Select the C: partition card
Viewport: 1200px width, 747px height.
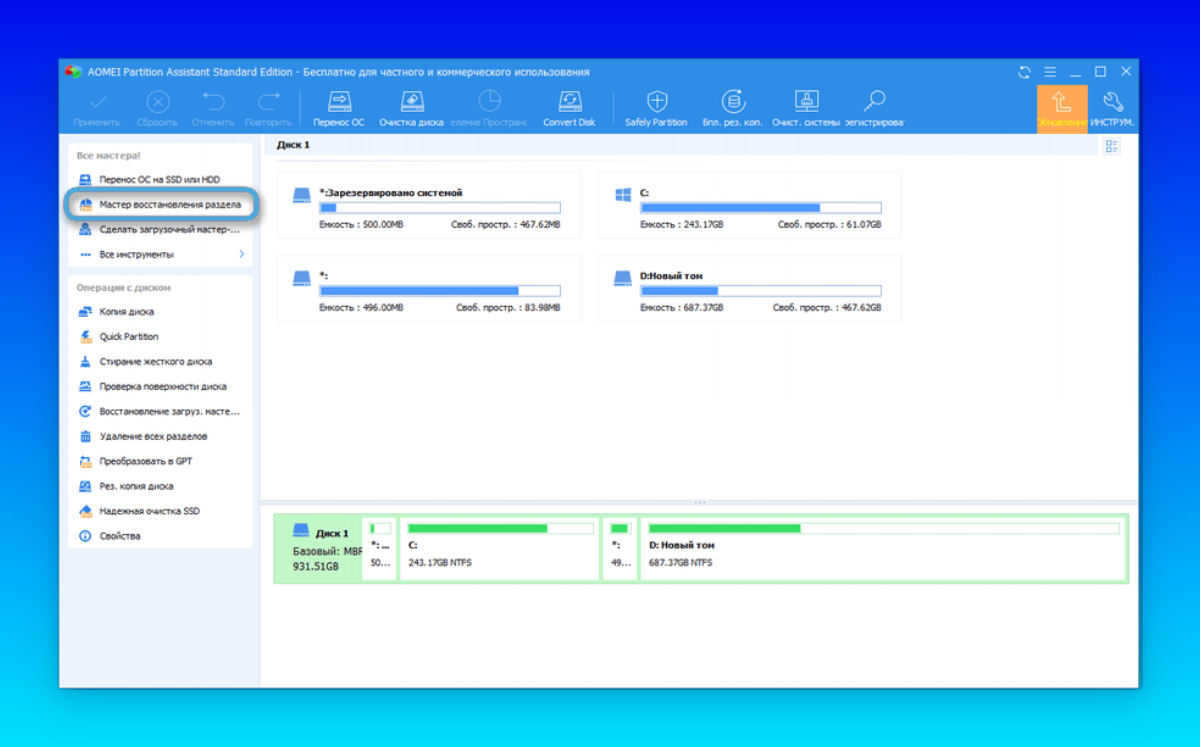749,205
